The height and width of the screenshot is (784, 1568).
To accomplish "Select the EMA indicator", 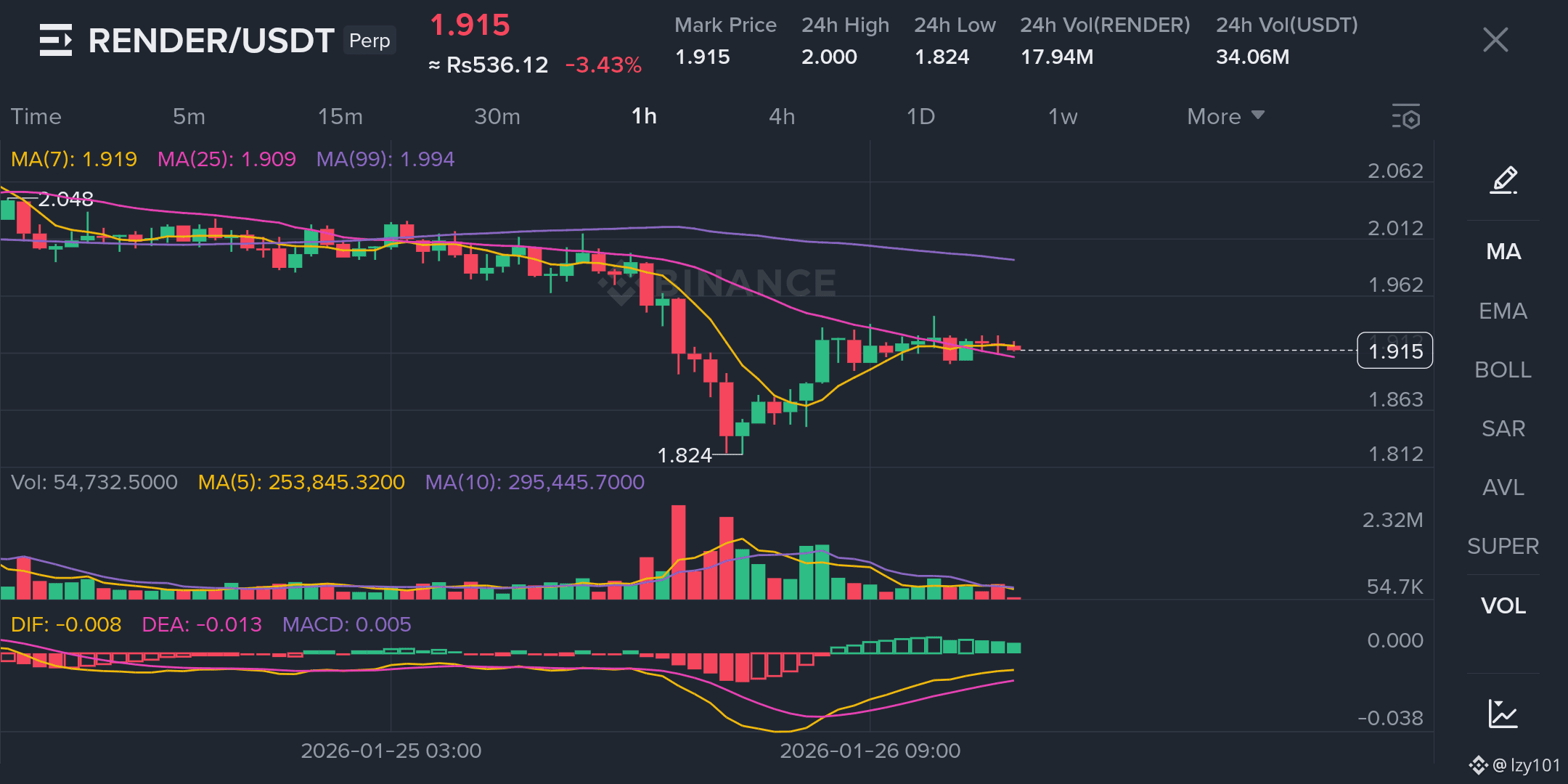I will pyautogui.click(x=1503, y=311).
